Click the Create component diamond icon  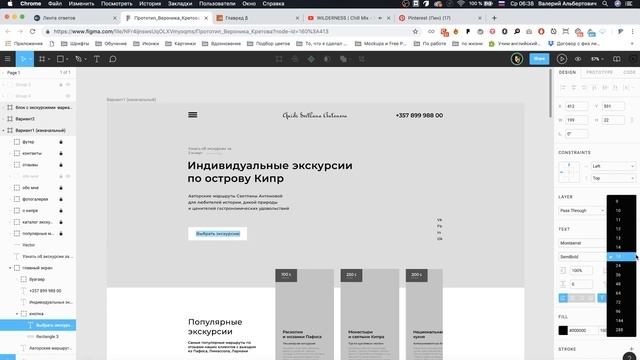tap(311, 59)
